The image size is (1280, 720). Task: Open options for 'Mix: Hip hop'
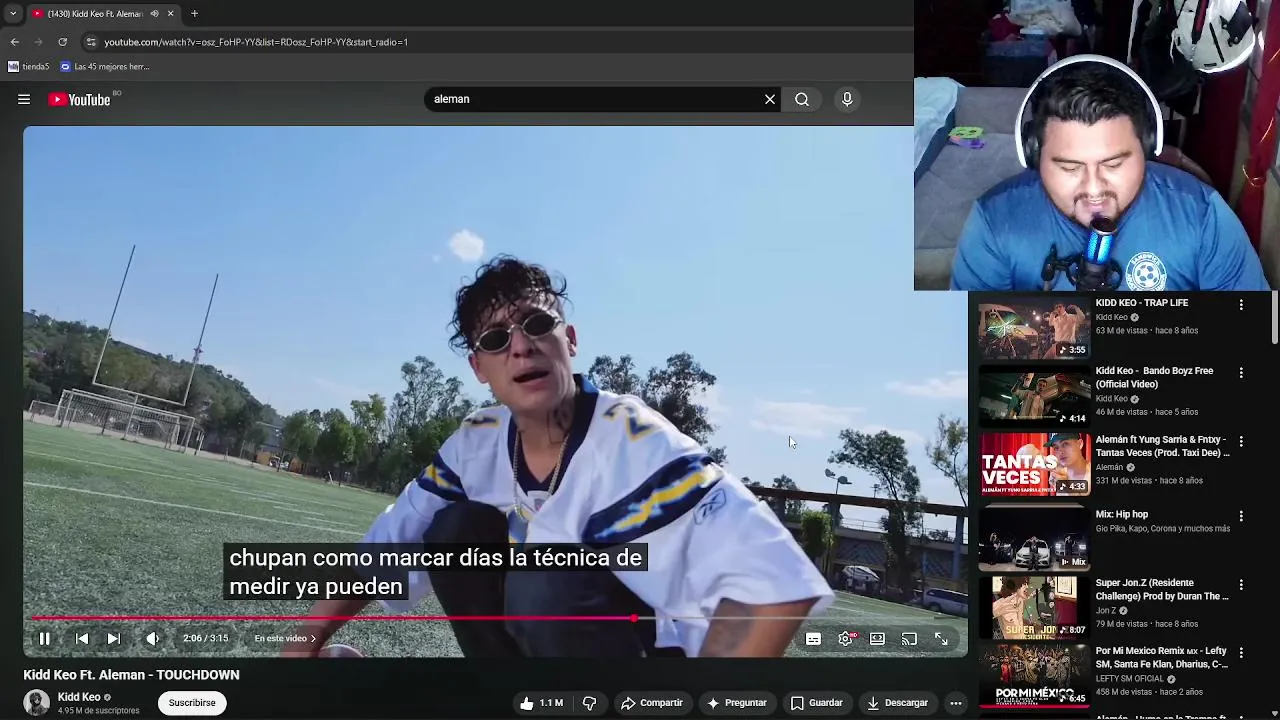[1241, 516]
